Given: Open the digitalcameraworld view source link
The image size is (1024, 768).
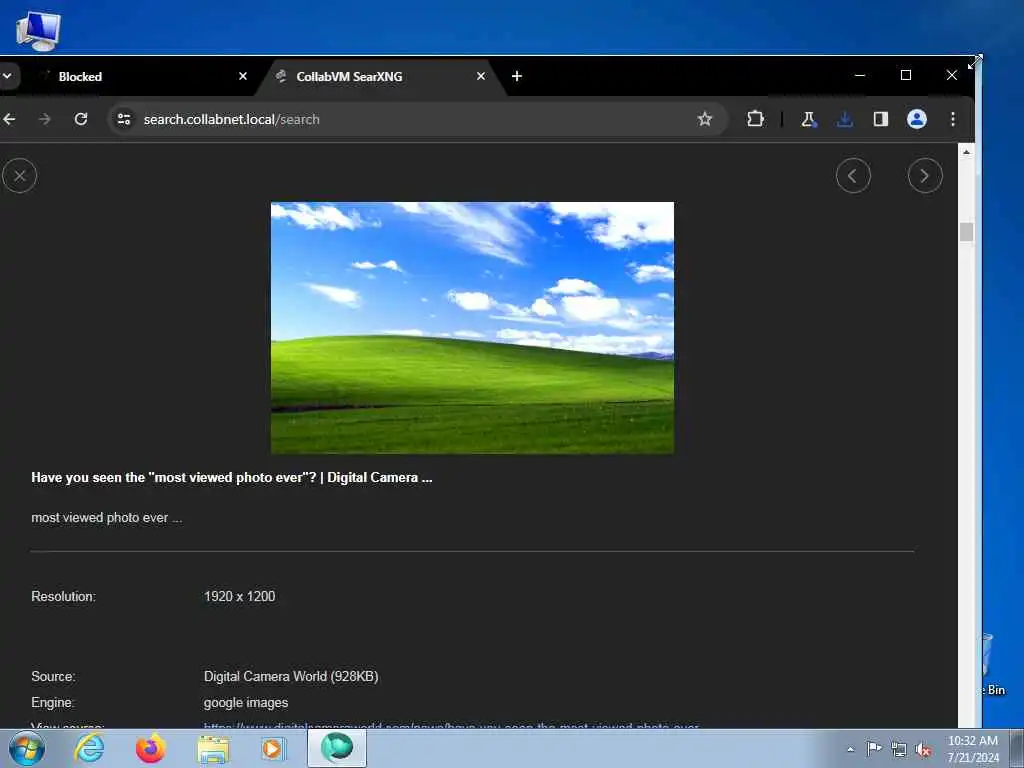Looking at the screenshot, I should [x=451, y=726].
